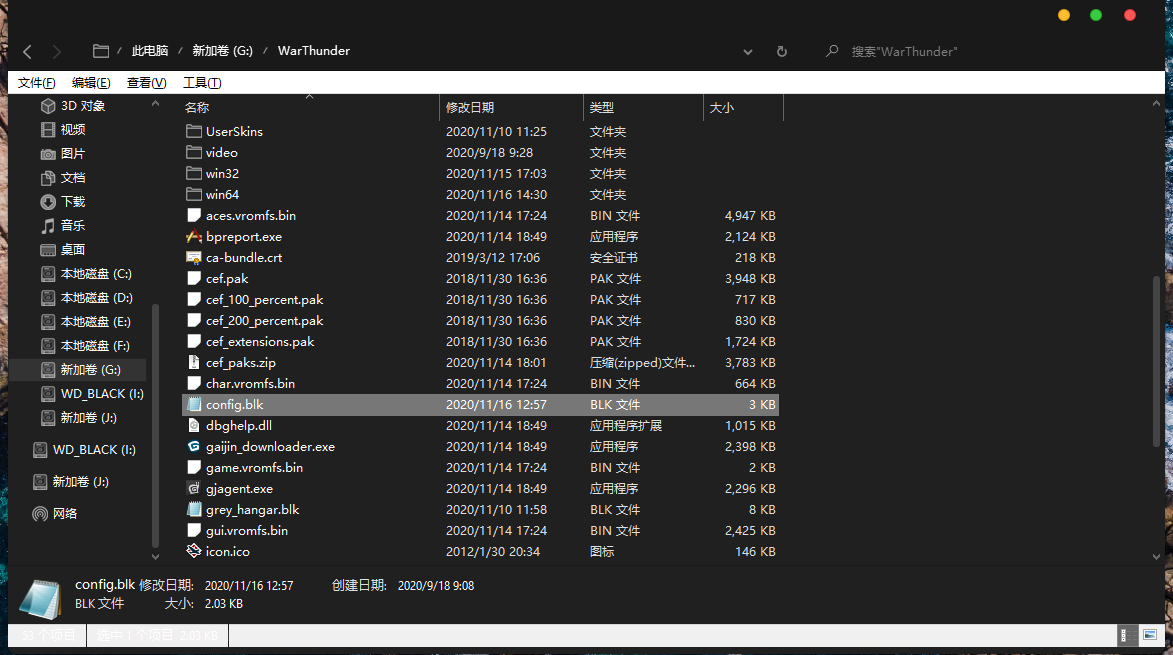1173x655 pixels.
Task: Open the 编辑(E) menu
Action: coord(91,83)
